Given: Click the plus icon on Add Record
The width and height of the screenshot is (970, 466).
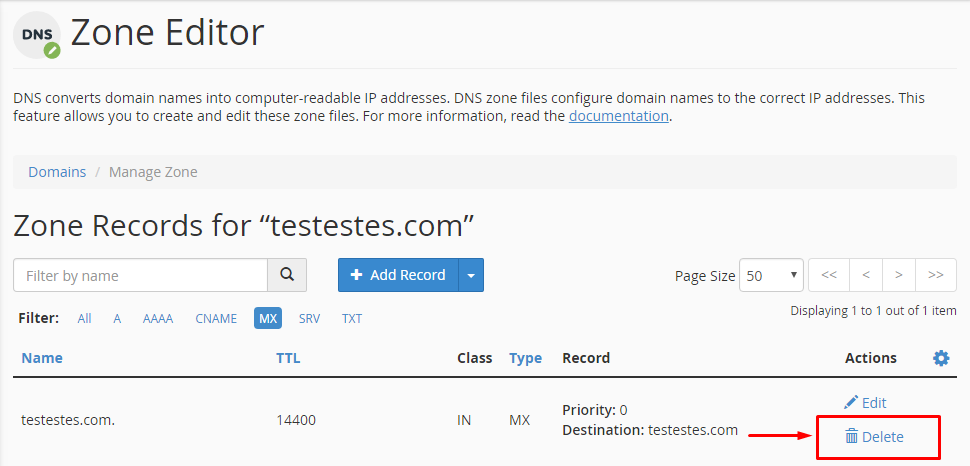Looking at the screenshot, I should point(356,275).
